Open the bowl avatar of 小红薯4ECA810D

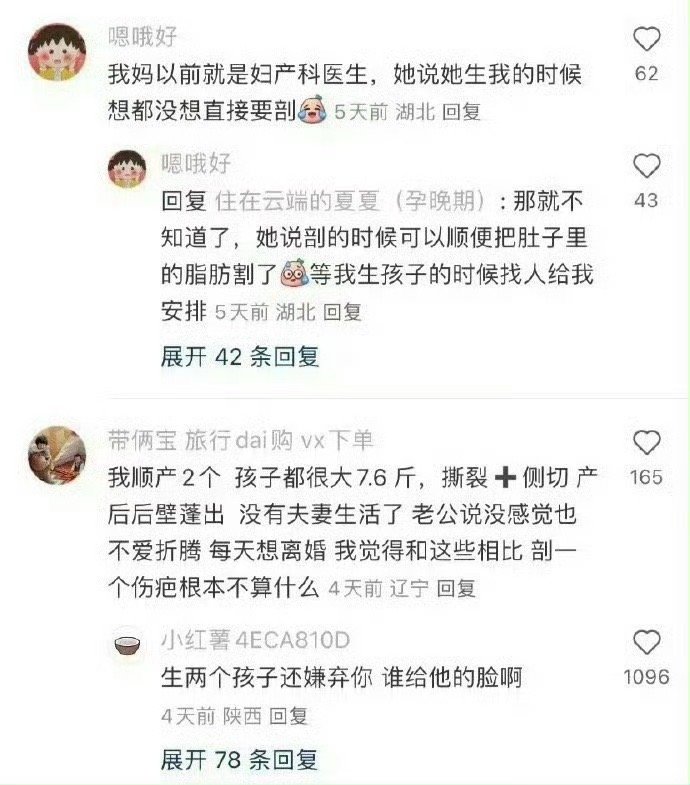click(127, 645)
